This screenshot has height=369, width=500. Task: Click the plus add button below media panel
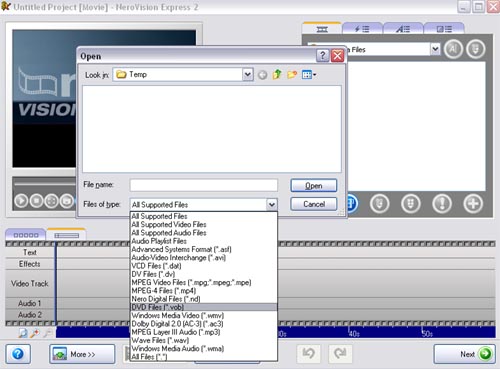(473, 203)
